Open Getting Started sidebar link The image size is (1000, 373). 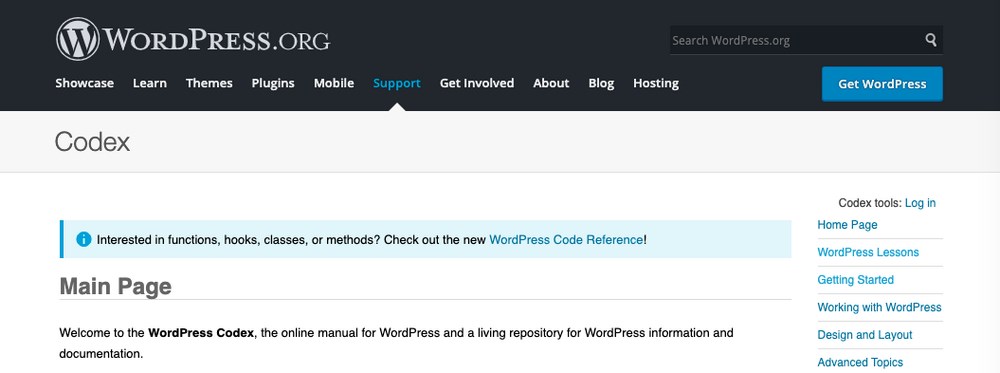click(x=855, y=279)
